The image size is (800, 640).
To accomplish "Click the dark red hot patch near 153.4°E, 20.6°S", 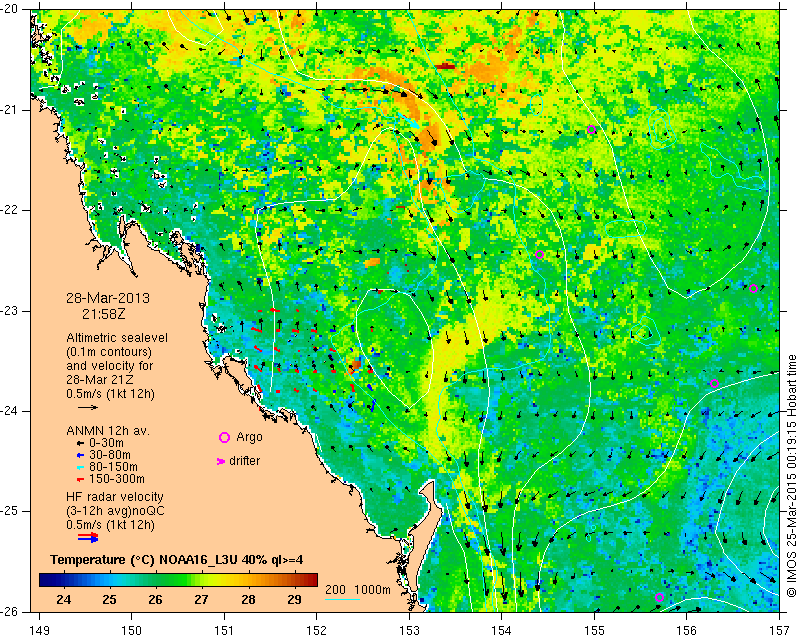I will coord(447,66).
